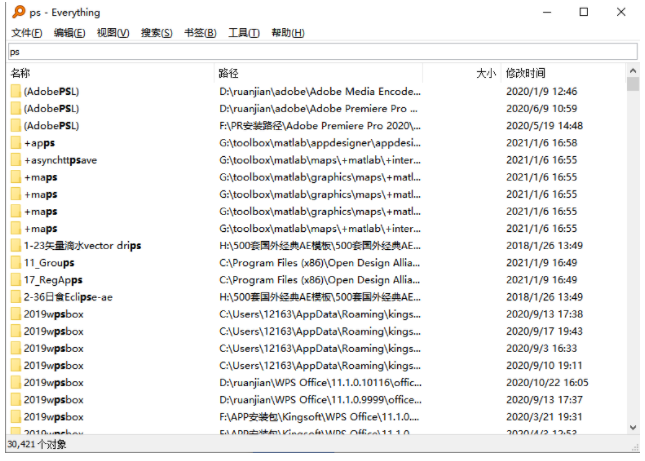Click path D:\ruanjian\adobe\Adobe Media Encode...
The height and width of the screenshot is (461, 645).
[320, 91]
